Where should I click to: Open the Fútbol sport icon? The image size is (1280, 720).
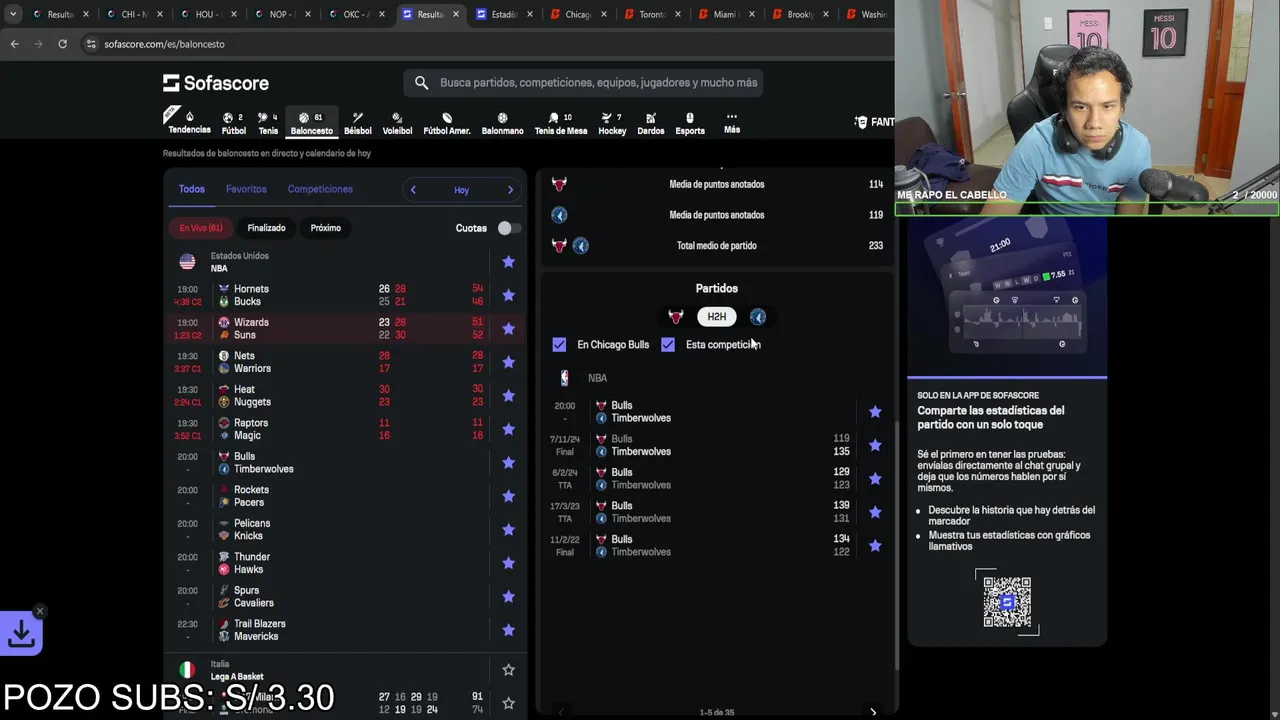[x=234, y=123]
